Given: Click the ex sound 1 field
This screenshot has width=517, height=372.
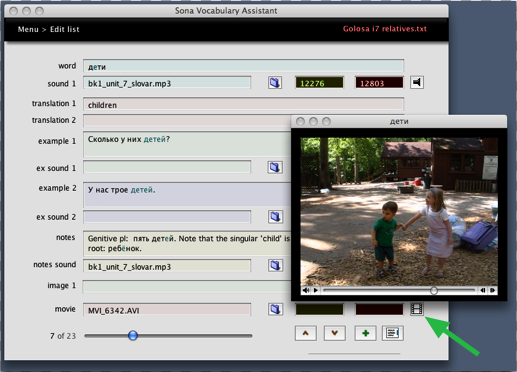Looking at the screenshot, I should pos(167,167).
